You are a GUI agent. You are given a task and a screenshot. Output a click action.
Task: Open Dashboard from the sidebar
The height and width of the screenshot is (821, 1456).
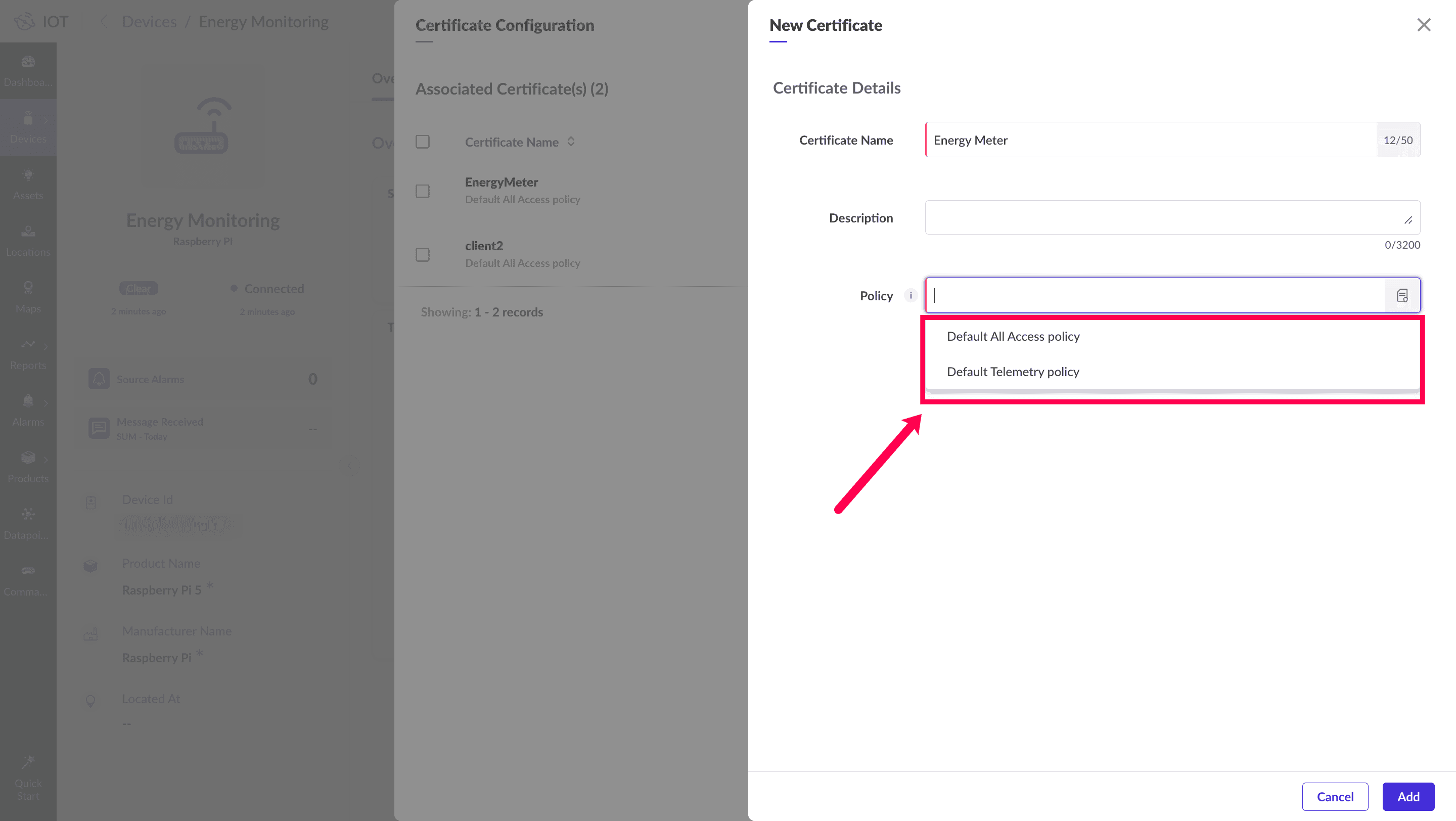point(28,71)
